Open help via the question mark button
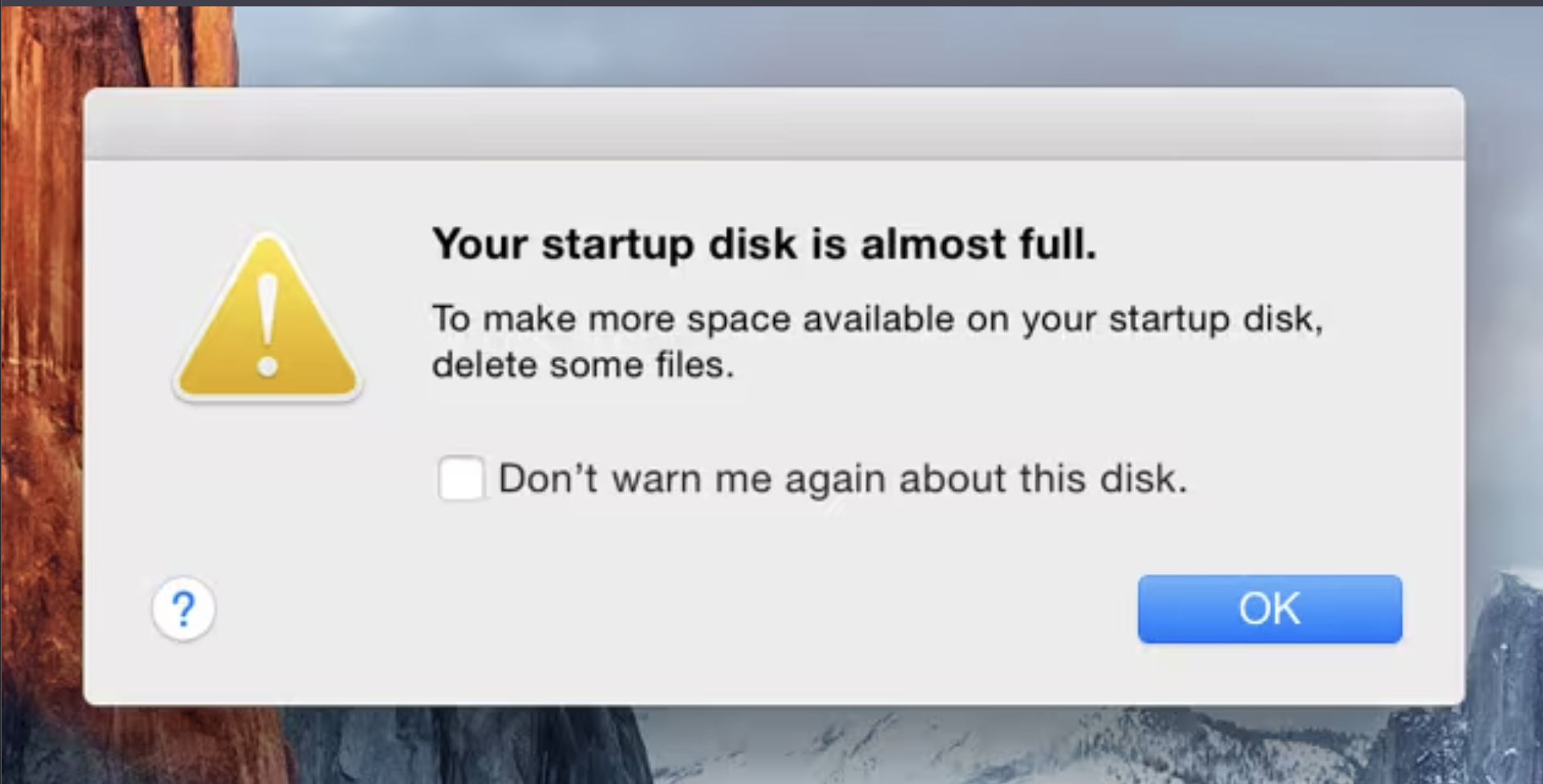Screen dimensions: 1543x784 pos(184,609)
